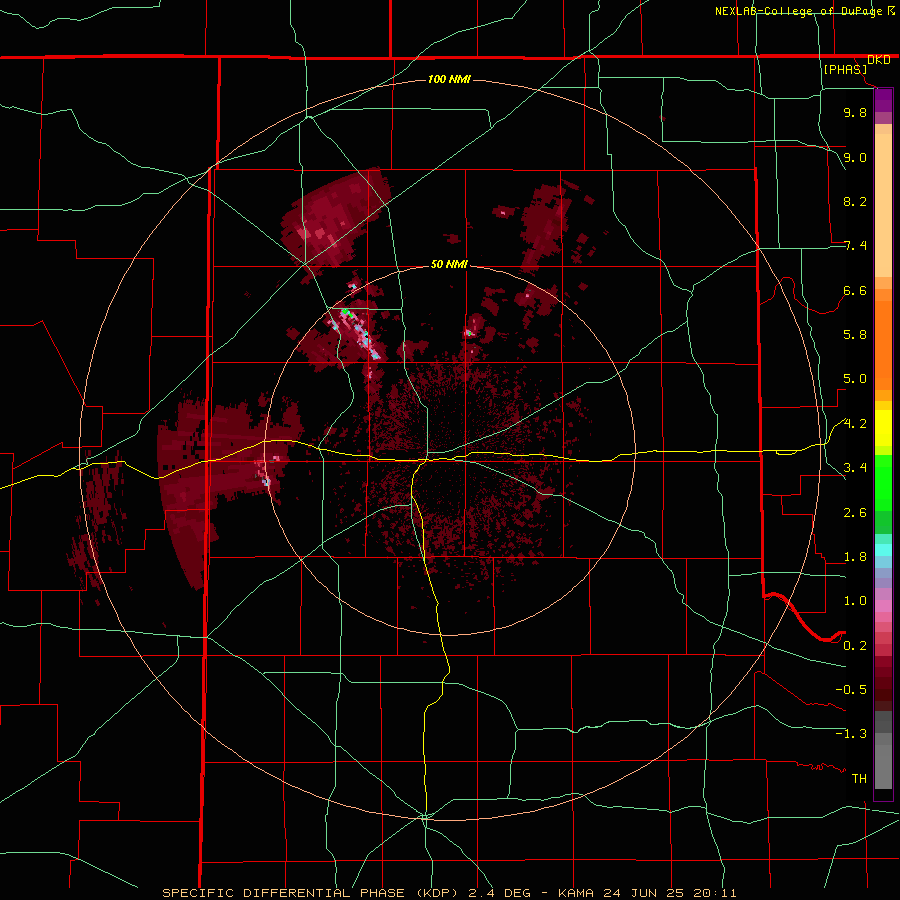Click the 2.6 scale value
Image resolution: width=900 pixels, height=900 pixels.
click(x=855, y=513)
